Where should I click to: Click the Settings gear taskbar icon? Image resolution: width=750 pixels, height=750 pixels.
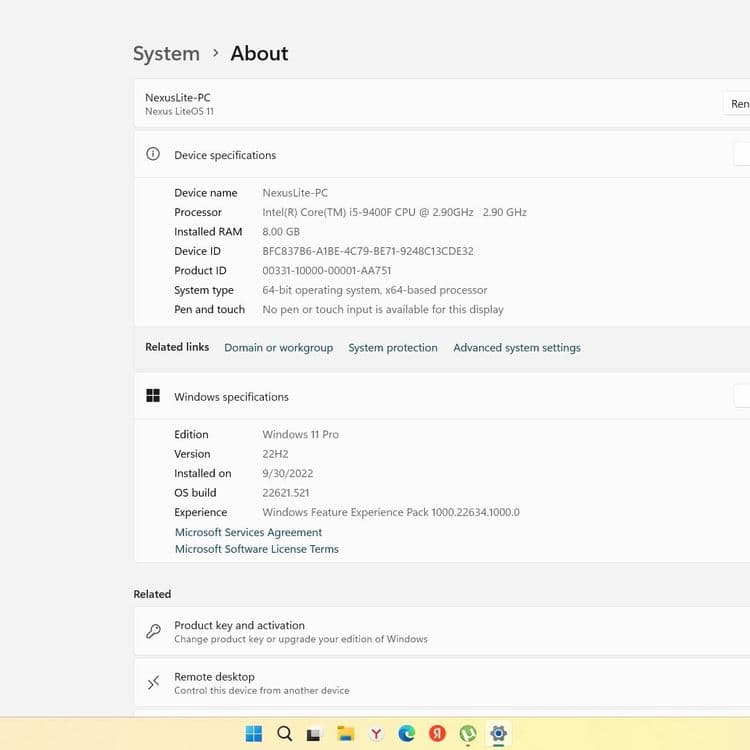click(498, 733)
